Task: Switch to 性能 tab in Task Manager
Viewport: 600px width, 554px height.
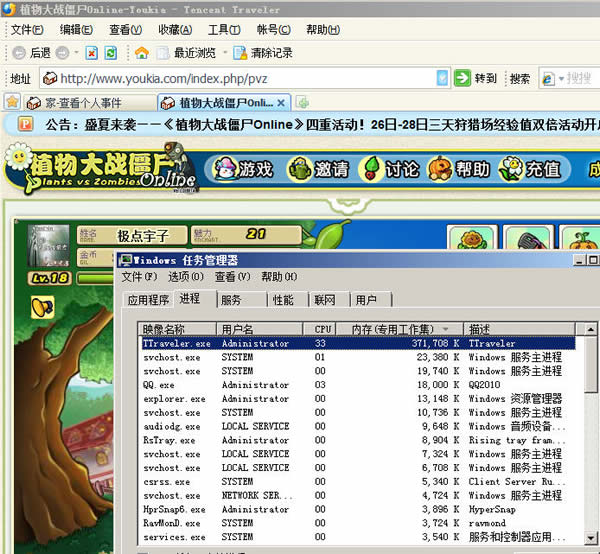Action: point(287,300)
